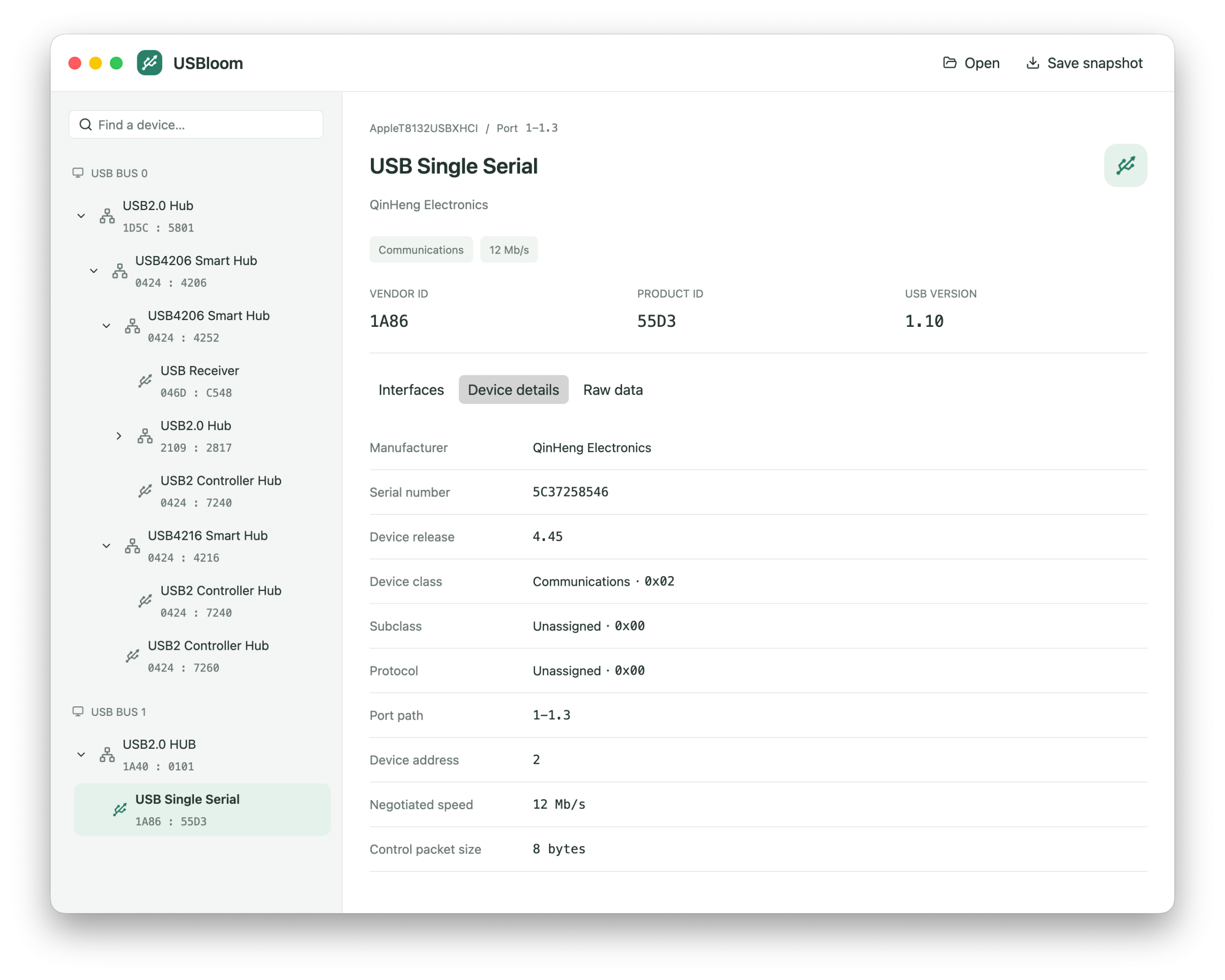The width and height of the screenshot is (1225, 980).
Task: Click the USBloom app logo icon
Action: [x=149, y=63]
